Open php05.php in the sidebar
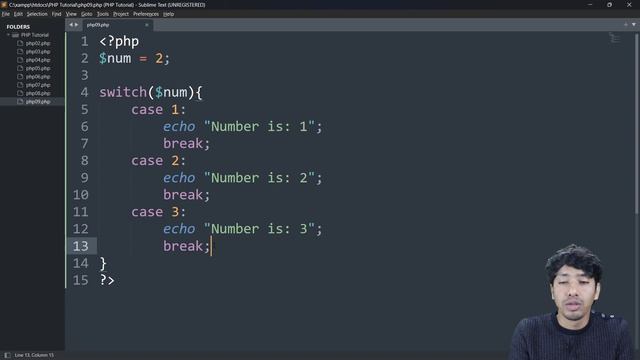Screen dimensions: 640x360 38,69
